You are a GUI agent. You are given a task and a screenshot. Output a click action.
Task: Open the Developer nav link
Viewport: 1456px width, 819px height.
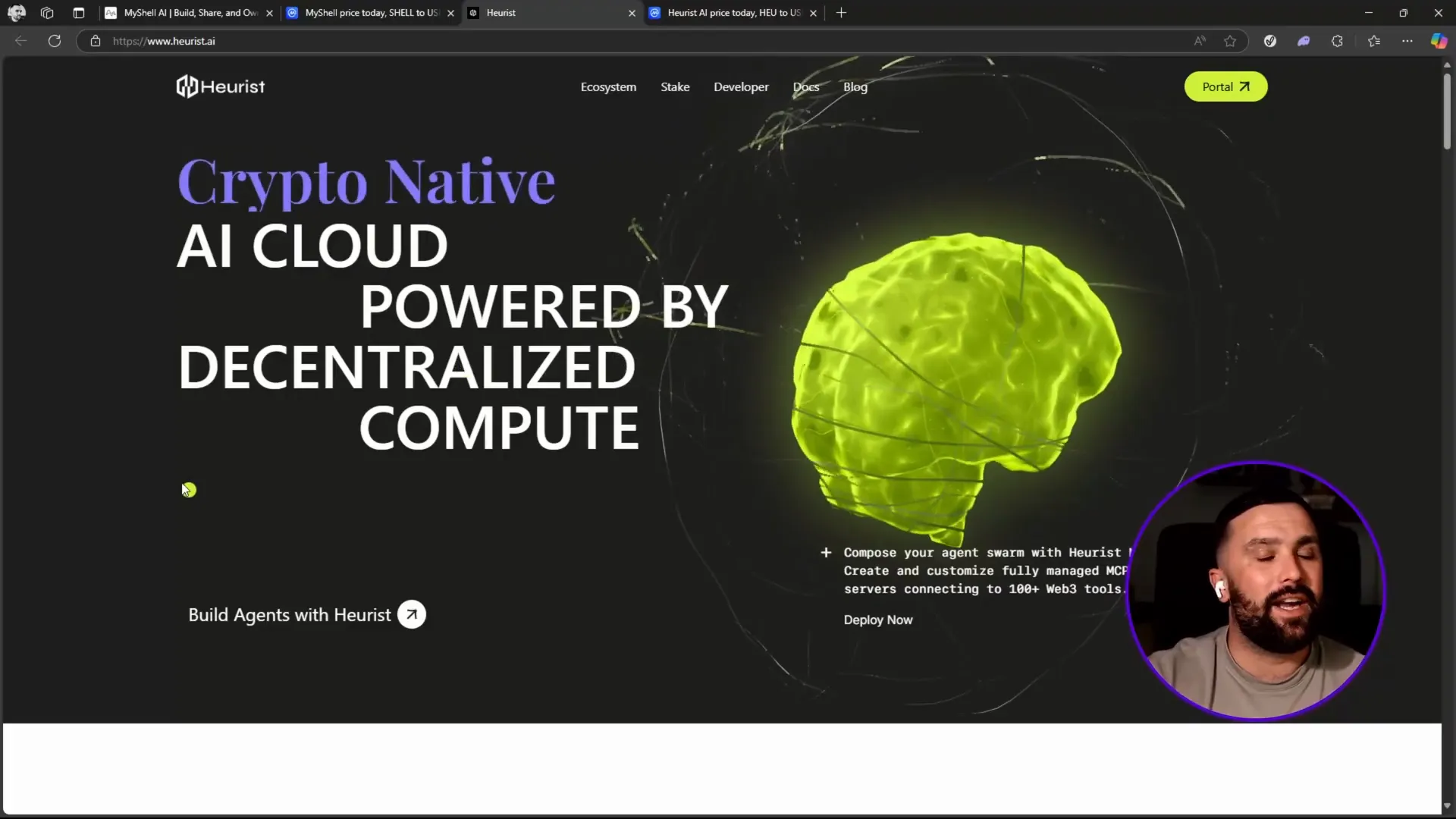(741, 87)
